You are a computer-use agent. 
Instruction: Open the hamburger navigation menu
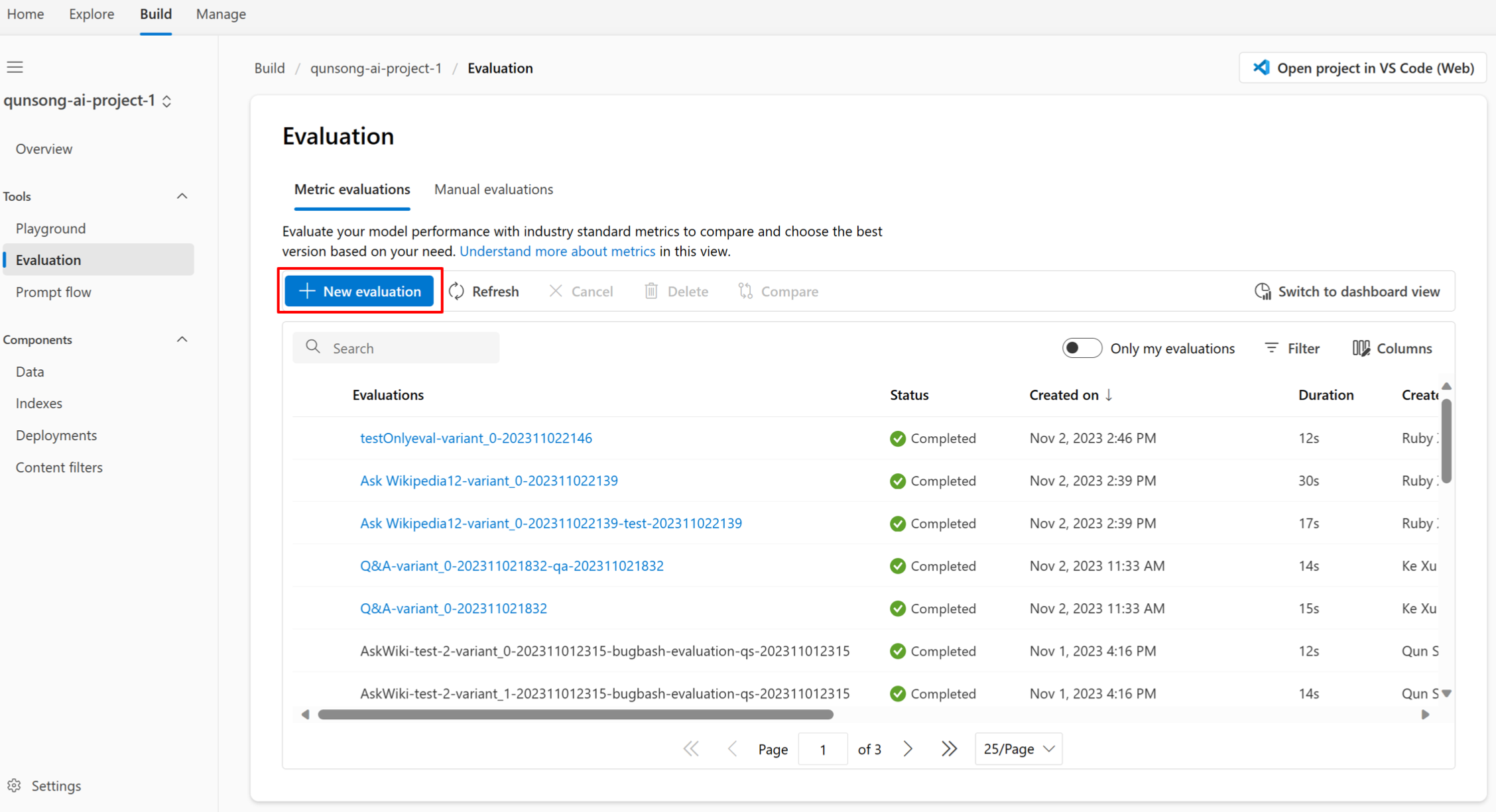point(15,66)
